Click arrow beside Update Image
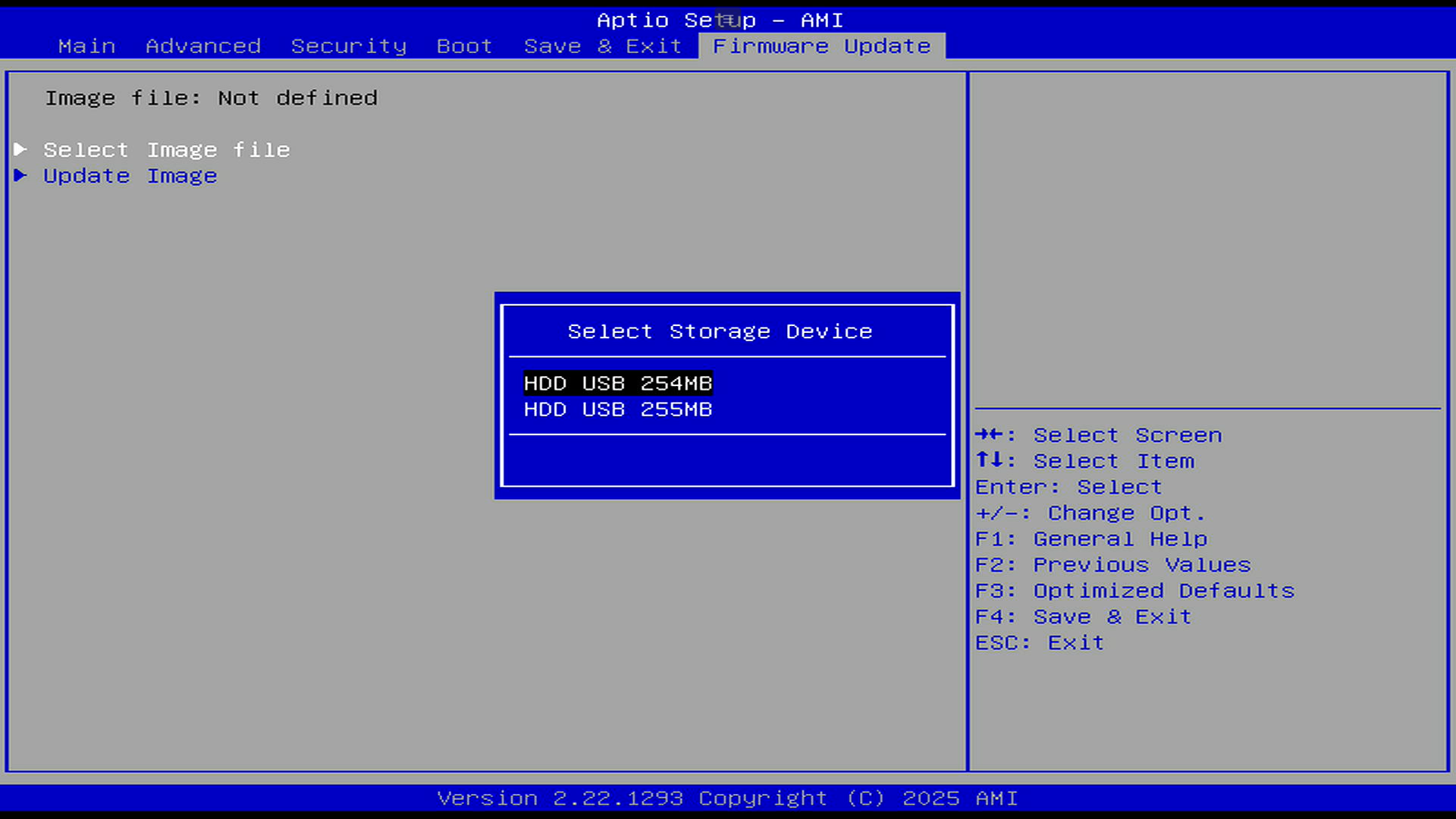The image size is (1456, 819). (x=20, y=175)
